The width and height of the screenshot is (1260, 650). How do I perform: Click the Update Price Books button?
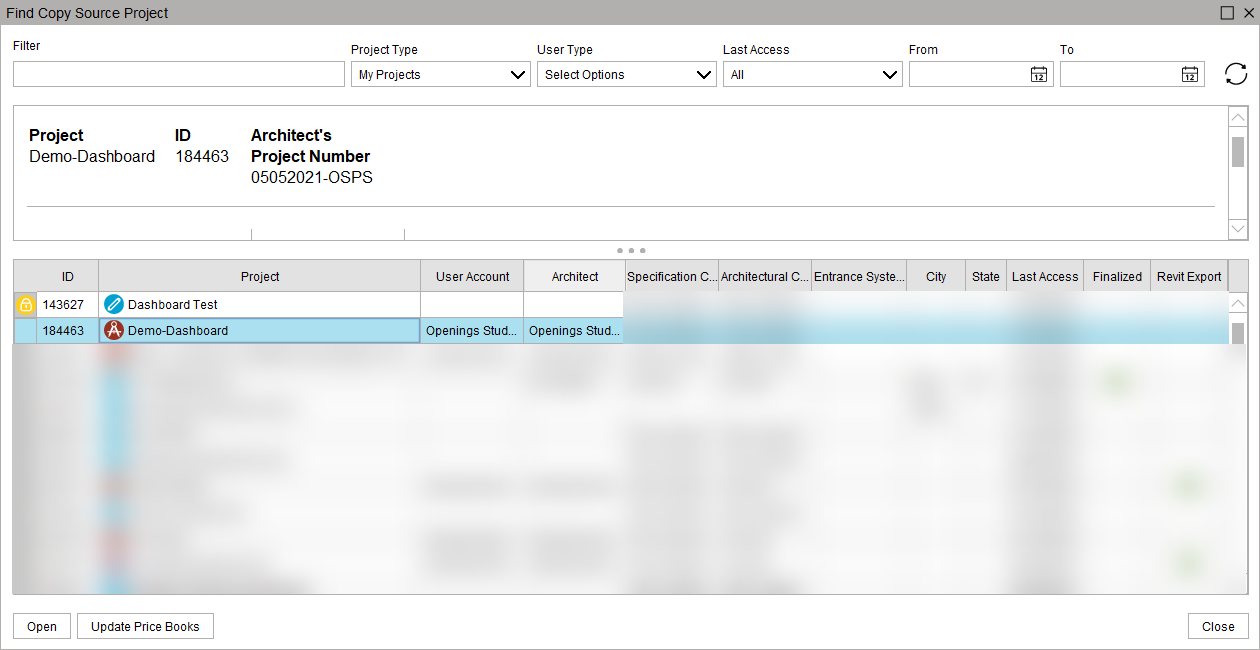[x=145, y=627]
